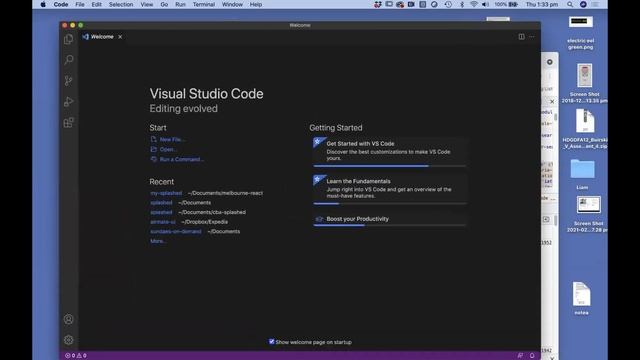Screen dimensions: 640x360
Task: Open the View menu
Action: [147, 4]
